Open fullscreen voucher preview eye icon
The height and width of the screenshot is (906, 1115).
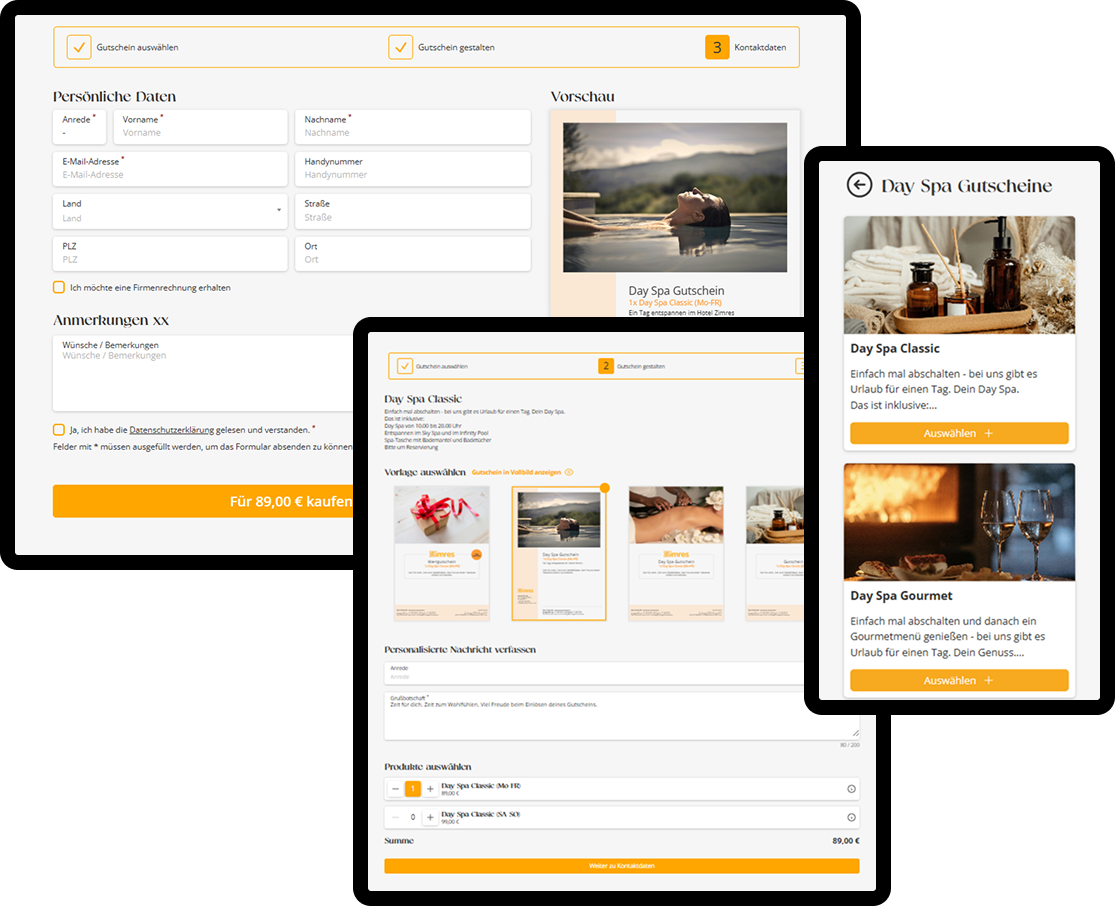coord(569,472)
